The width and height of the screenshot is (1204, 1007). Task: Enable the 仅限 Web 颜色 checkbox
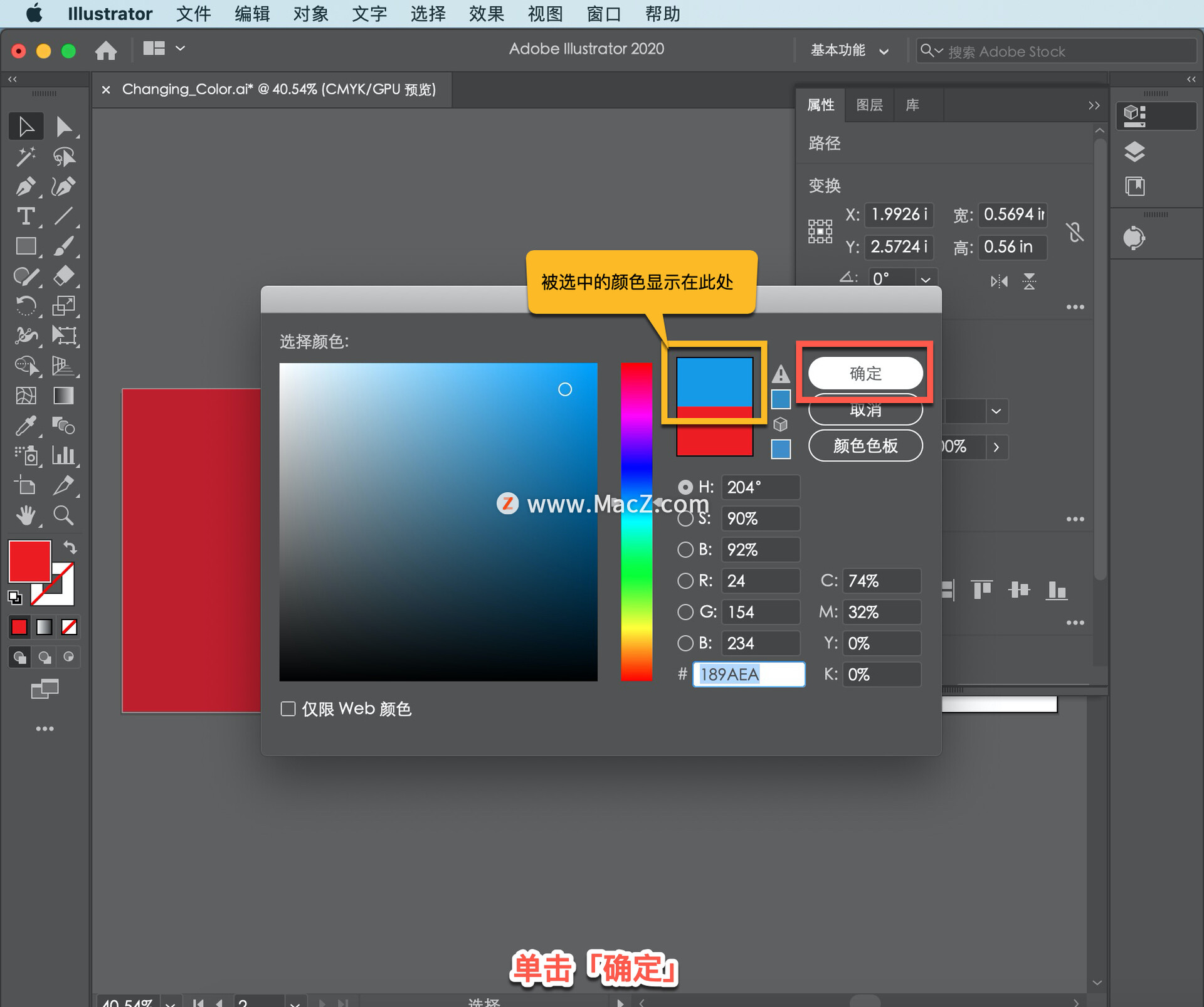(x=288, y=709)
